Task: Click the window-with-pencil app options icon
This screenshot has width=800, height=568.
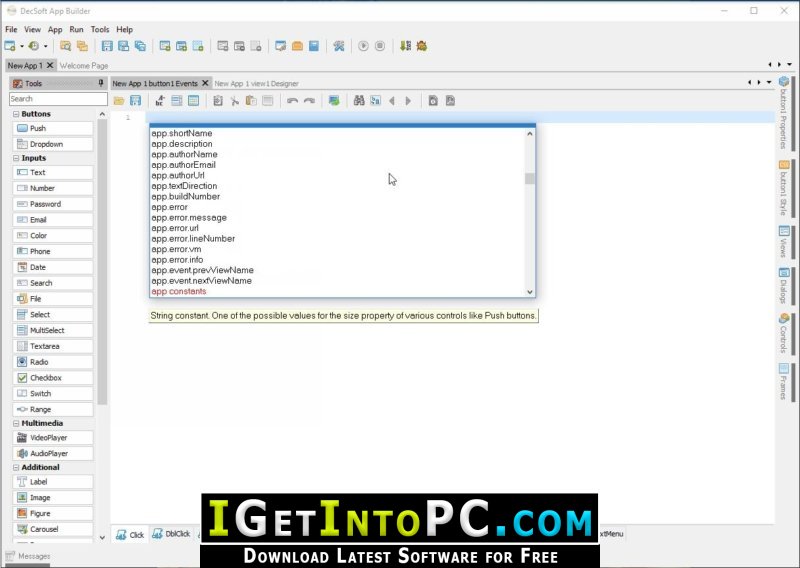Action: click(x=280, y=46)
